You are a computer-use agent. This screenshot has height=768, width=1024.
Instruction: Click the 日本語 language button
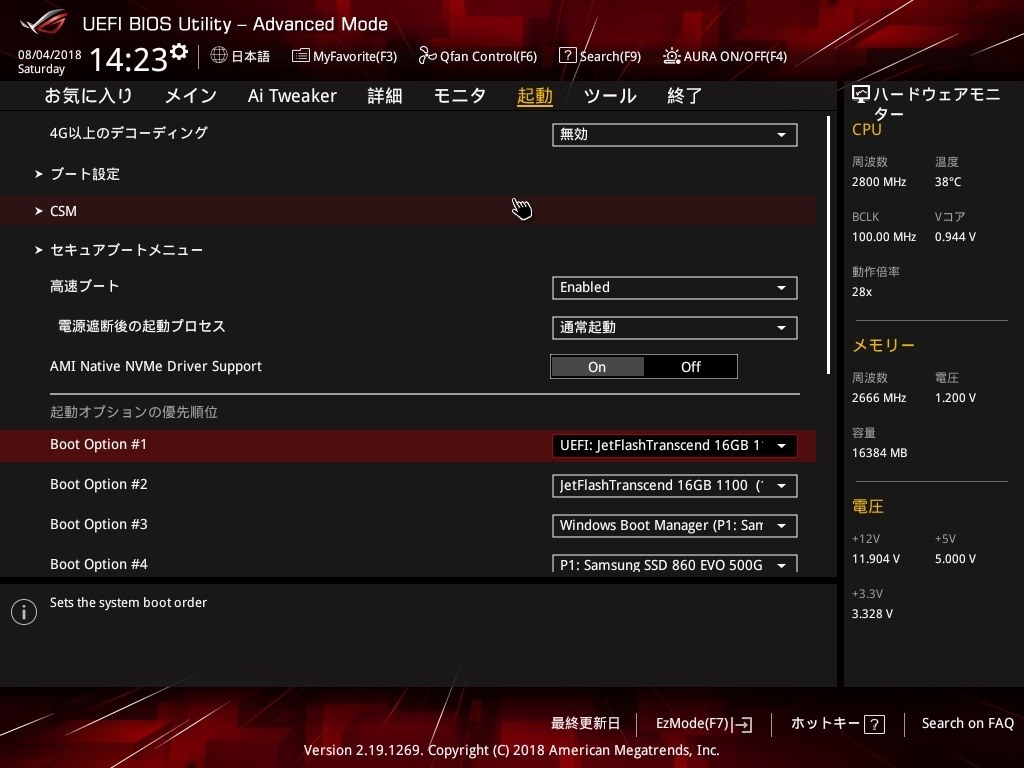(240, 56)
